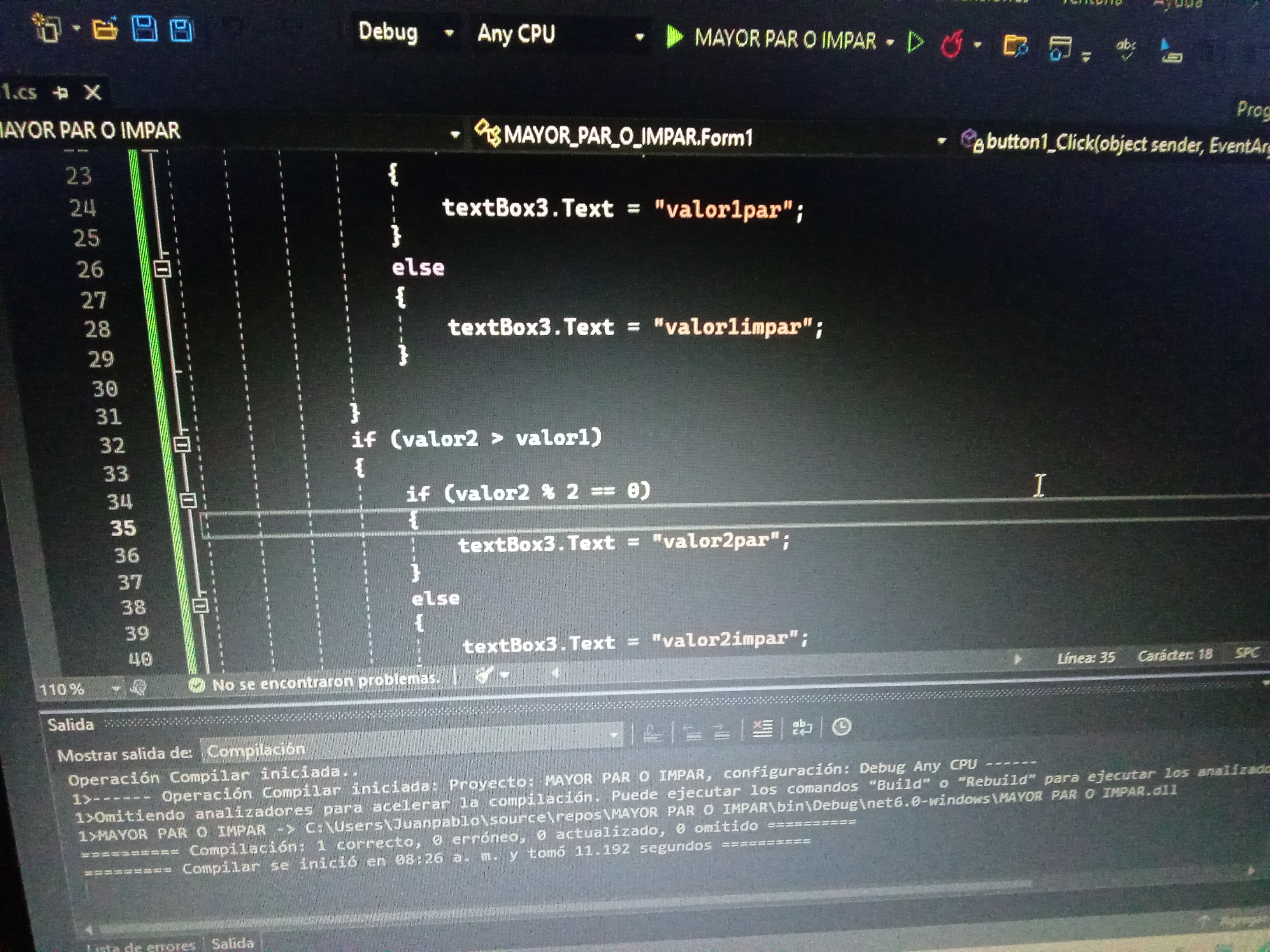Click the Save All double-disk icon
The image size is (1270, 952).
[181, 30]
